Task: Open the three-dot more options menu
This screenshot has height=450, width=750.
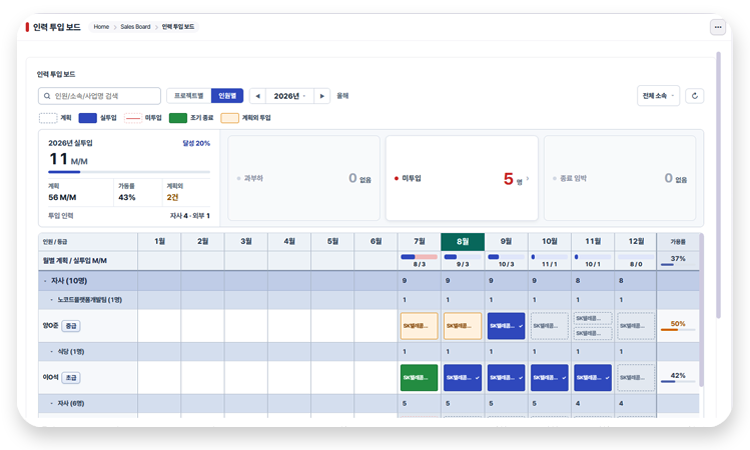Action: [x=717, y=27]
